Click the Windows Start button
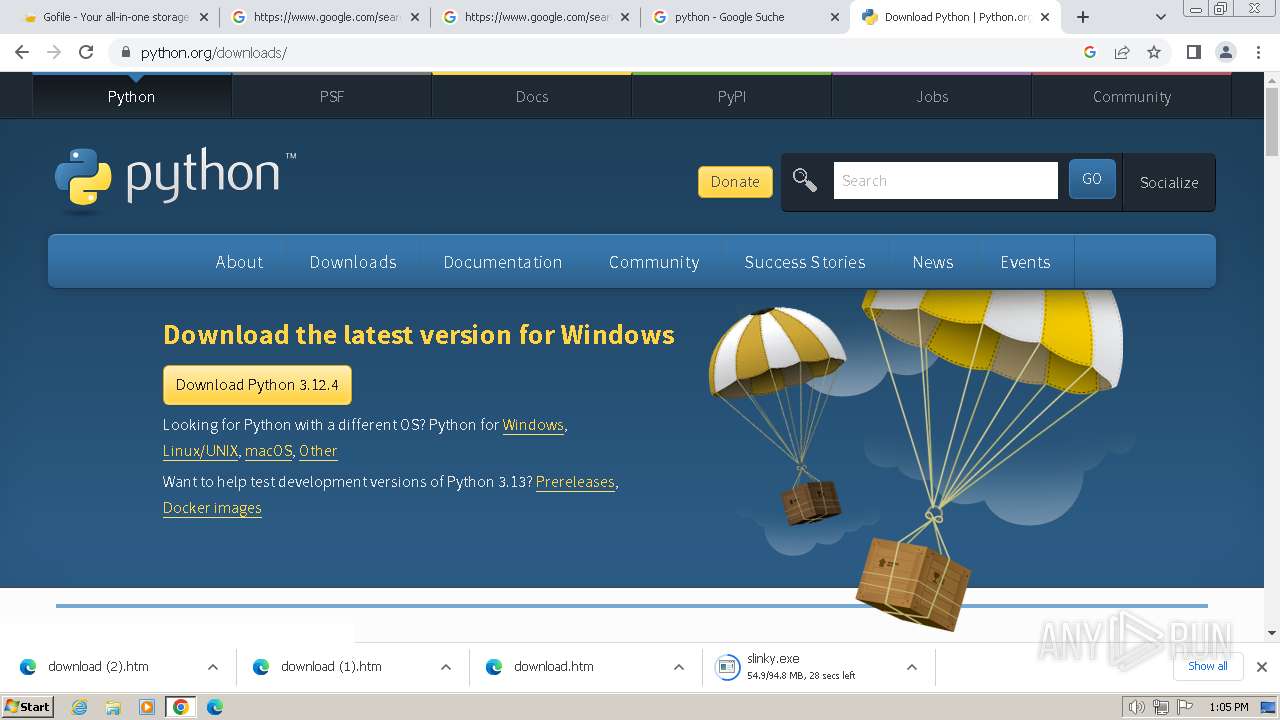 (28, 707)
